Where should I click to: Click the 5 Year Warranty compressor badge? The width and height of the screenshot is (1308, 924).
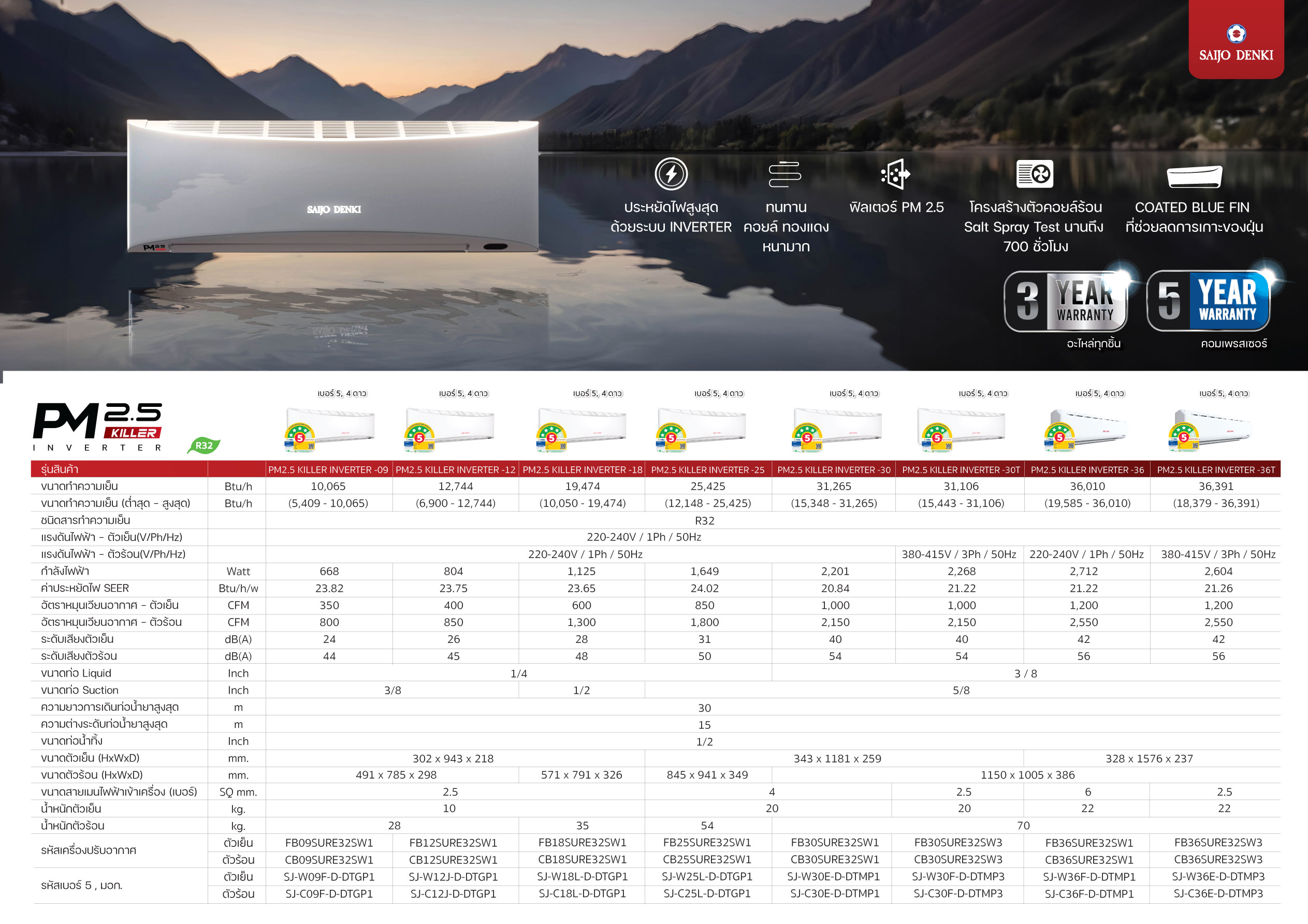[1208, 301]
